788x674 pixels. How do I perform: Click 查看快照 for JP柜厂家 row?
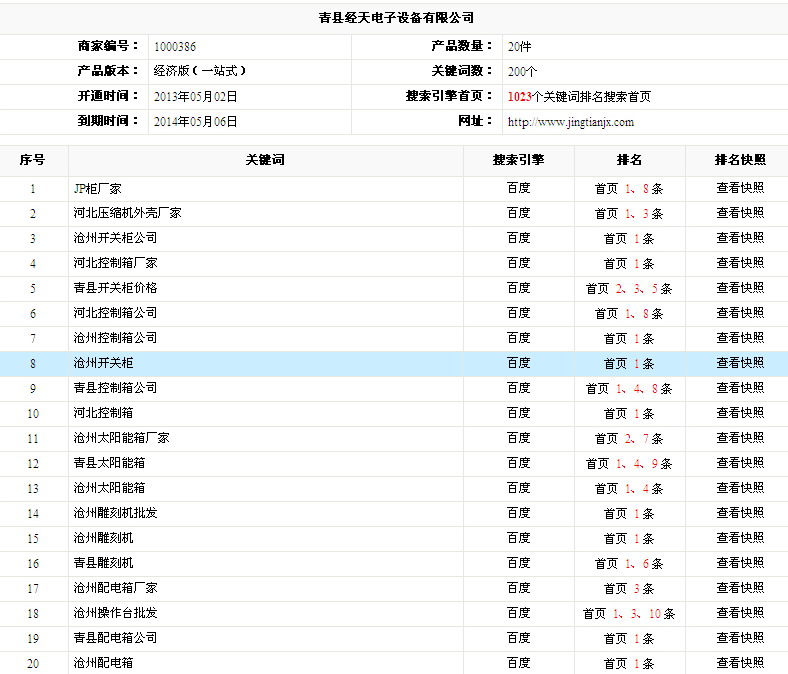click(740, 188)
